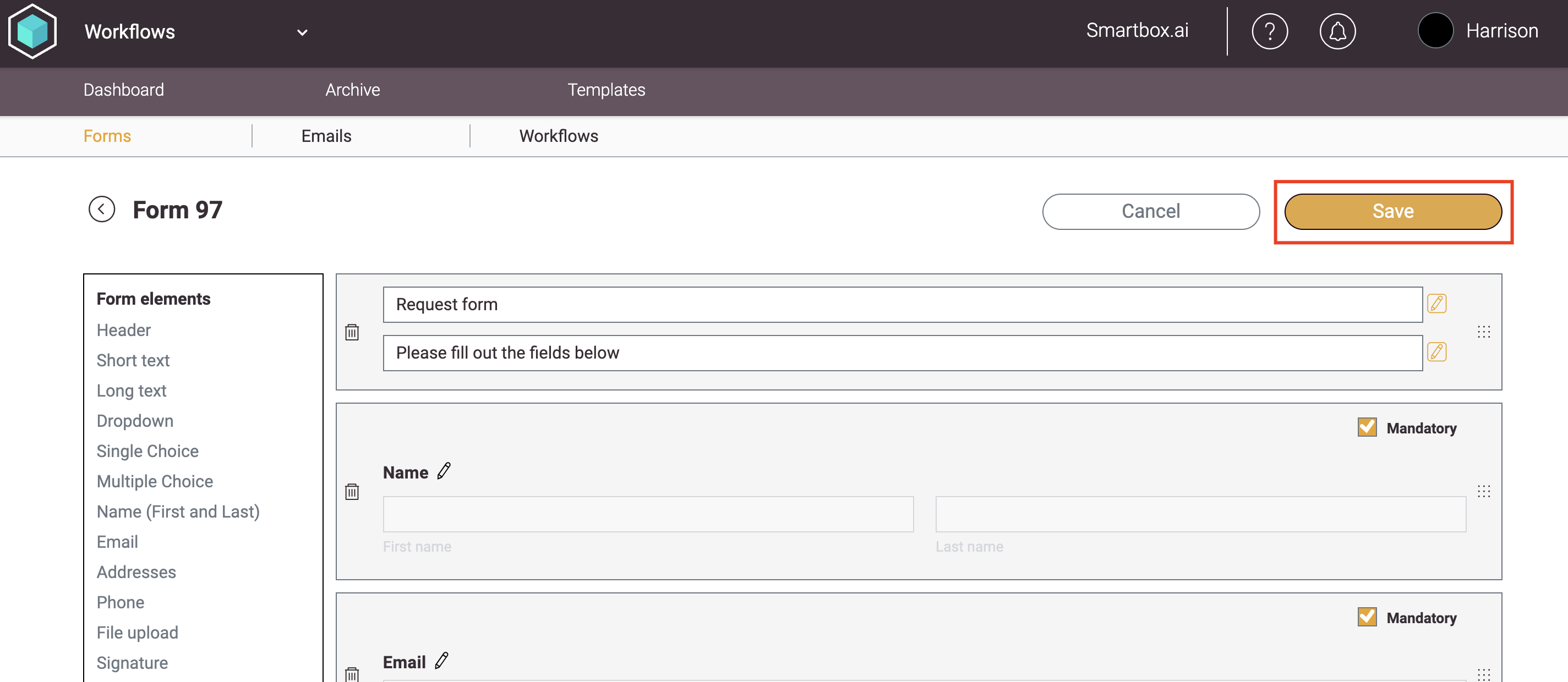Edit the Email field label pencil

coord(441,661)
